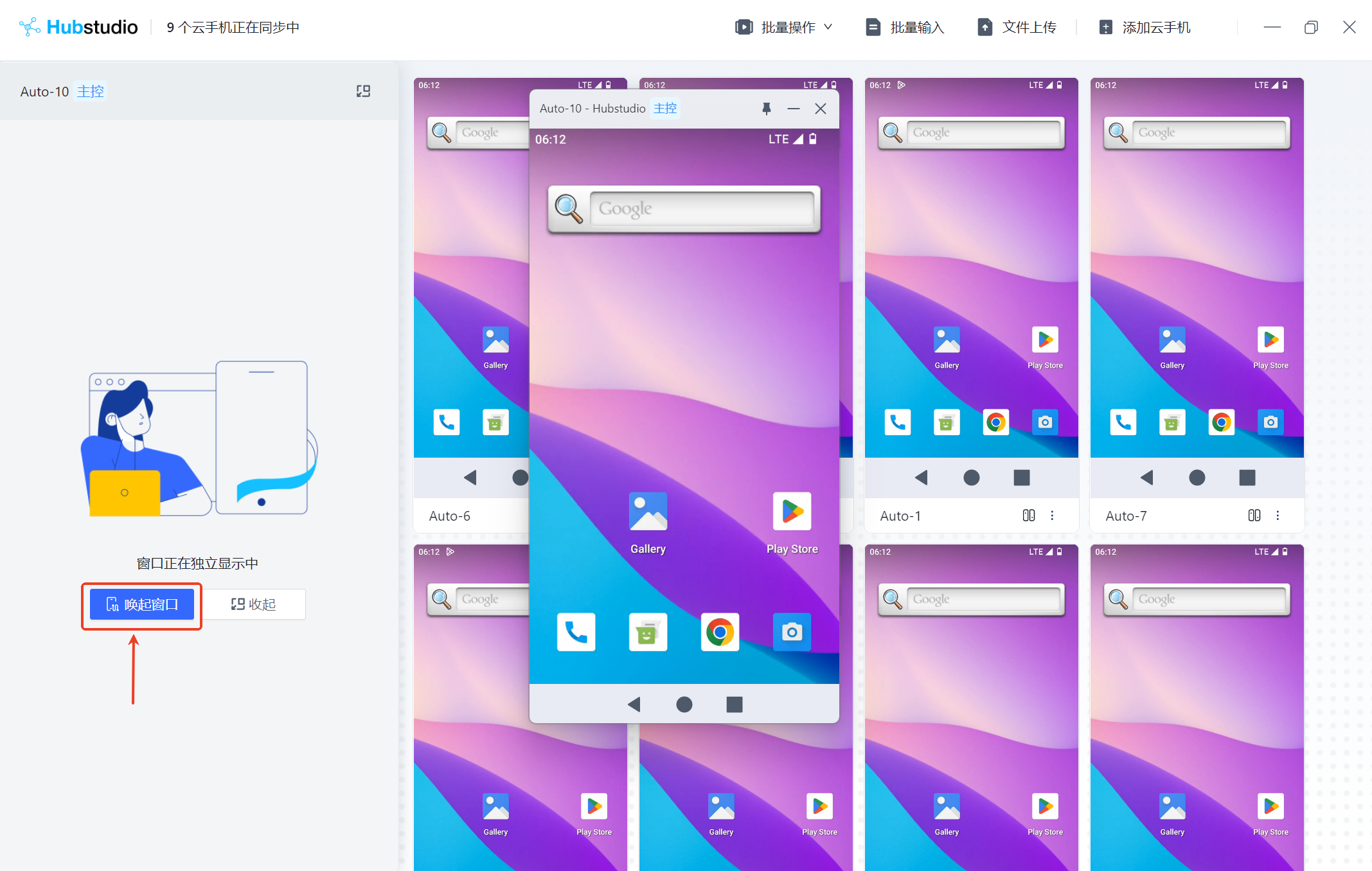Open the Phone app in Auto-10 window
1372x871 pixels.
point(576,632)
